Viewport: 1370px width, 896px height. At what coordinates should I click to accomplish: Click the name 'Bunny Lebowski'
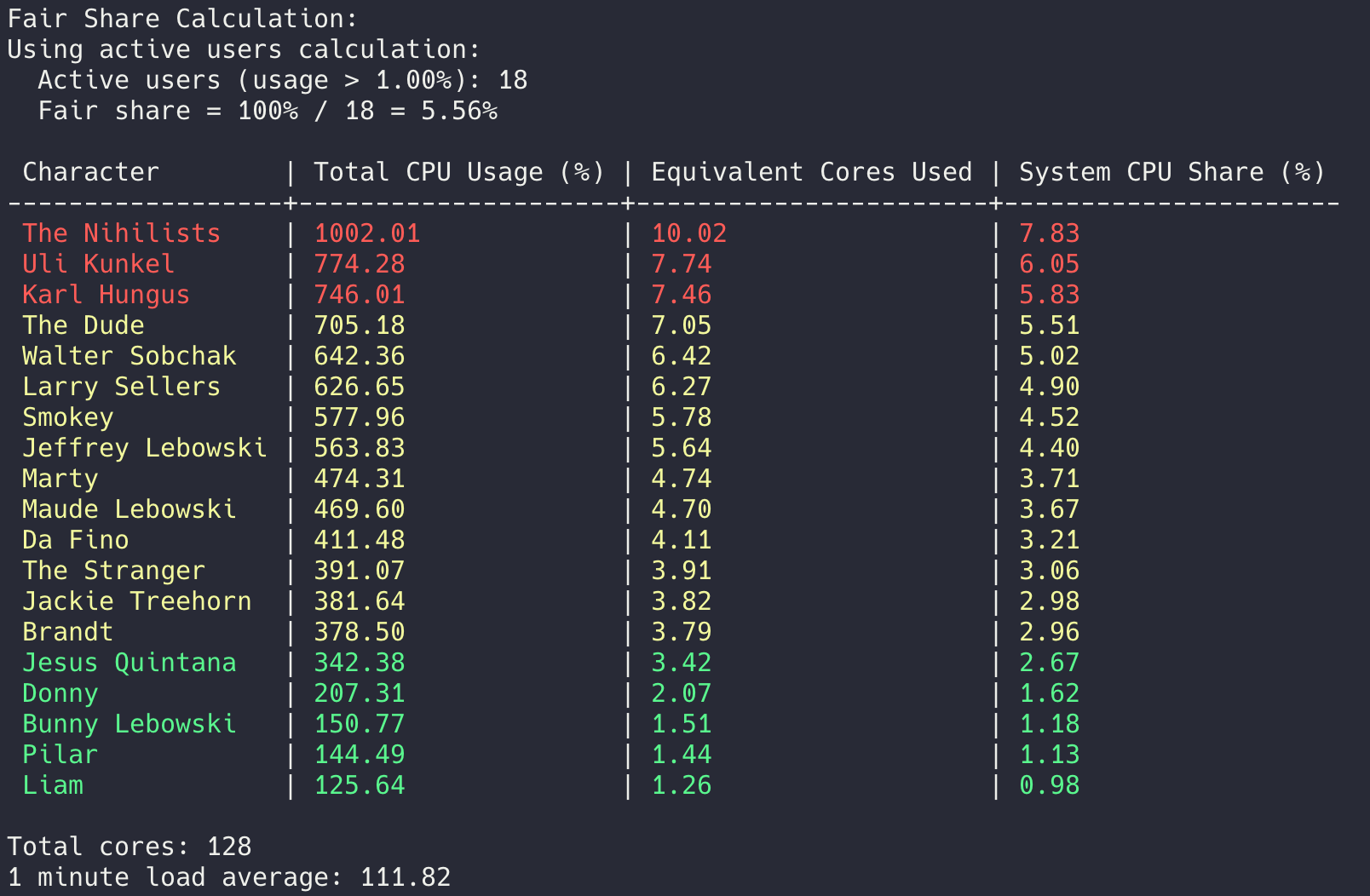tap(130, 724)
